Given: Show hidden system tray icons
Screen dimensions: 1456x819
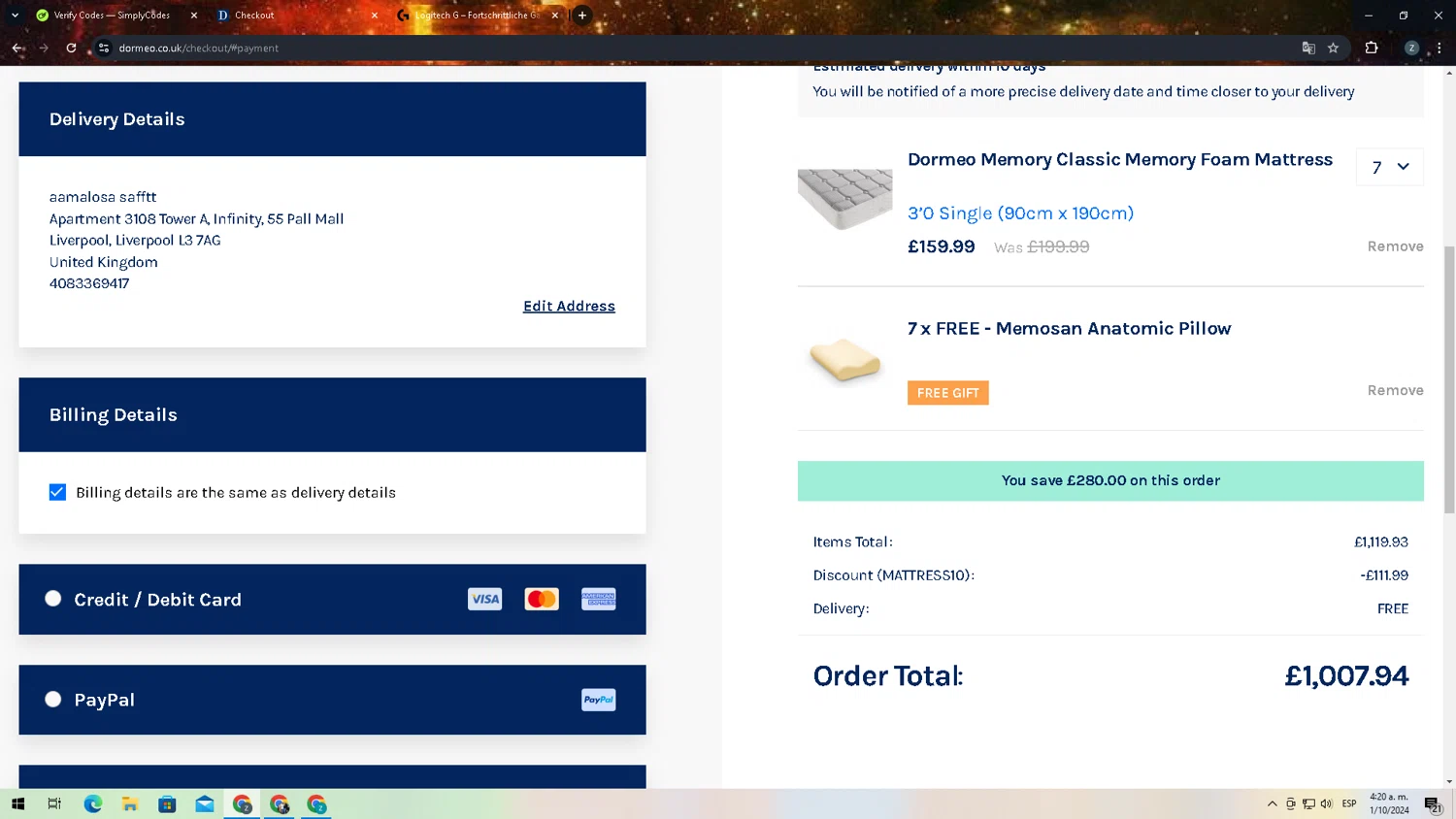Looking at the screenshot, I should 1272,803.
